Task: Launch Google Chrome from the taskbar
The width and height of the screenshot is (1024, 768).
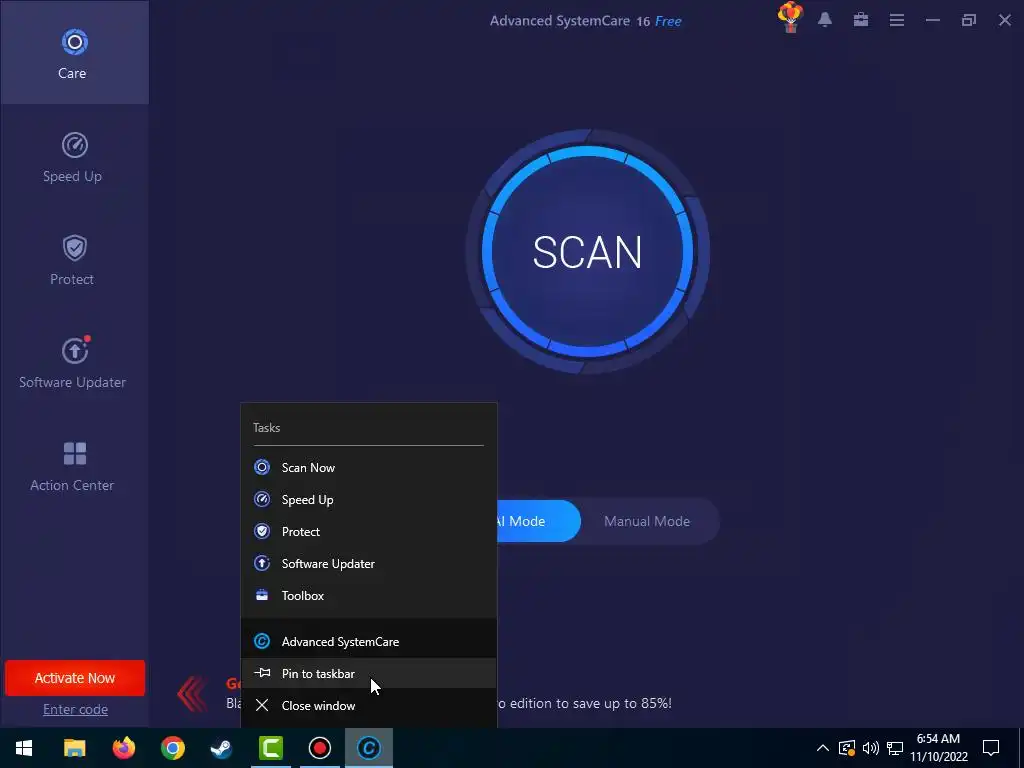Action: pyautogui.click(x=172, y=748)
